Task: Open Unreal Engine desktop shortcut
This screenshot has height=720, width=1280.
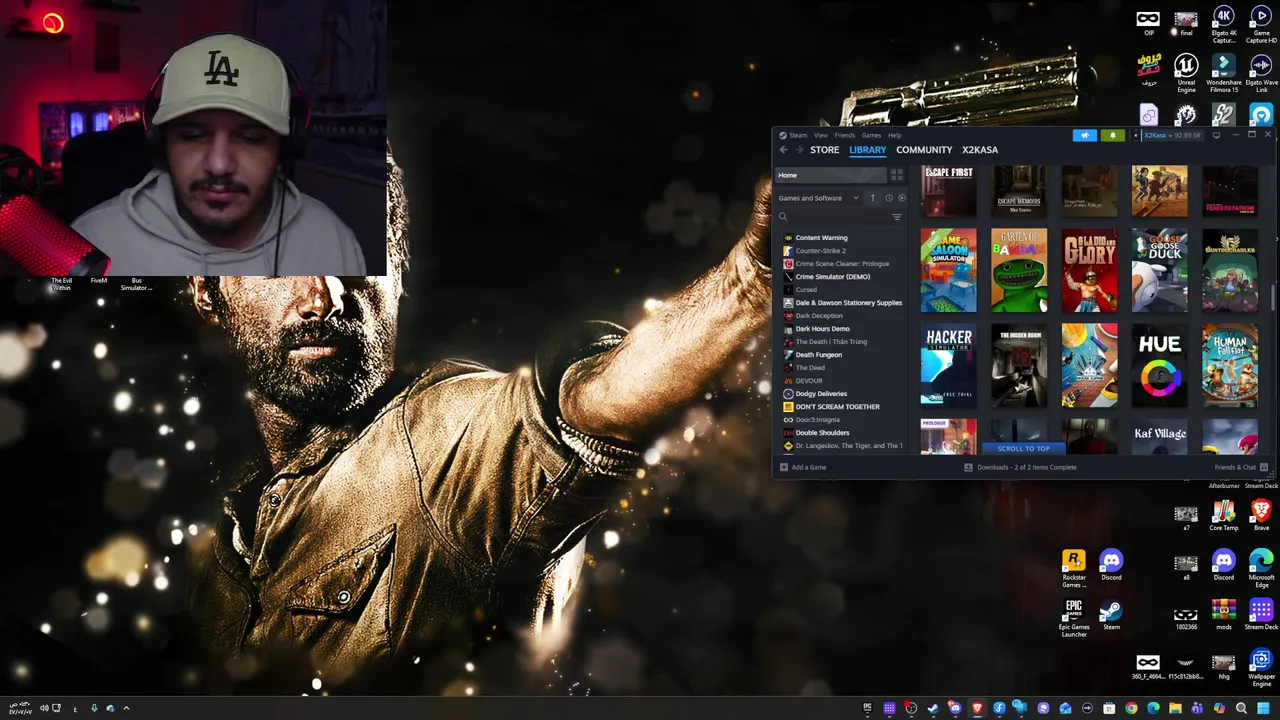Action: (1185, 74)
